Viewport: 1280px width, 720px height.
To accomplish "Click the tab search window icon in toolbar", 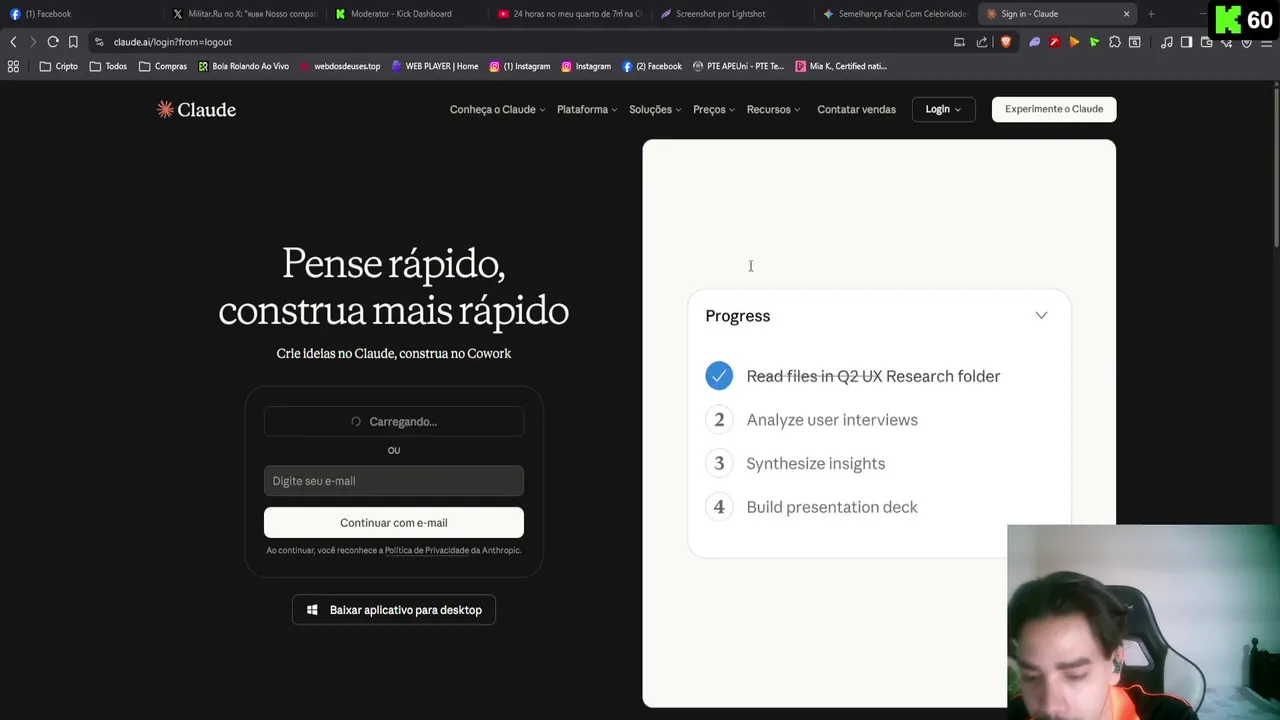I will pyautogui.click(x=1134, y=42).
